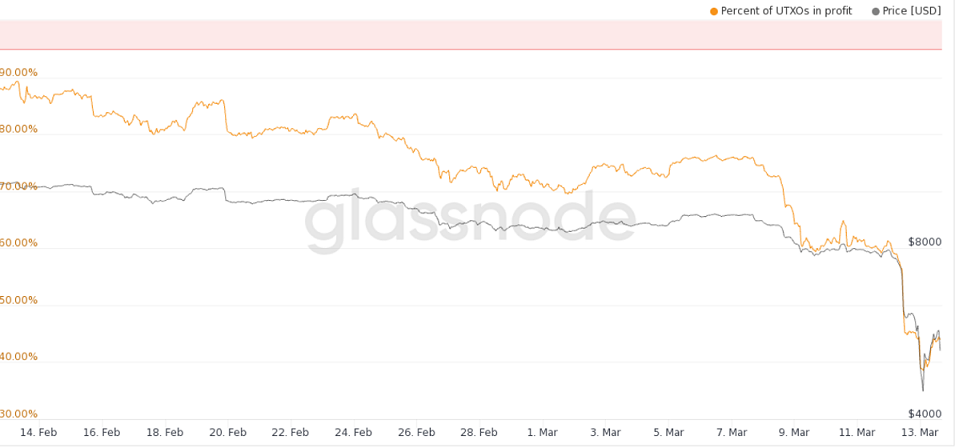Click the 30.00% axis label

click(x=19, y=414)
